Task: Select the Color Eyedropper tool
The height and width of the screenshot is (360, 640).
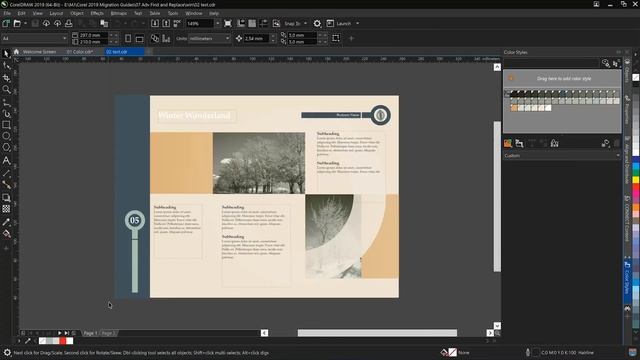Action: coord(6,222)
